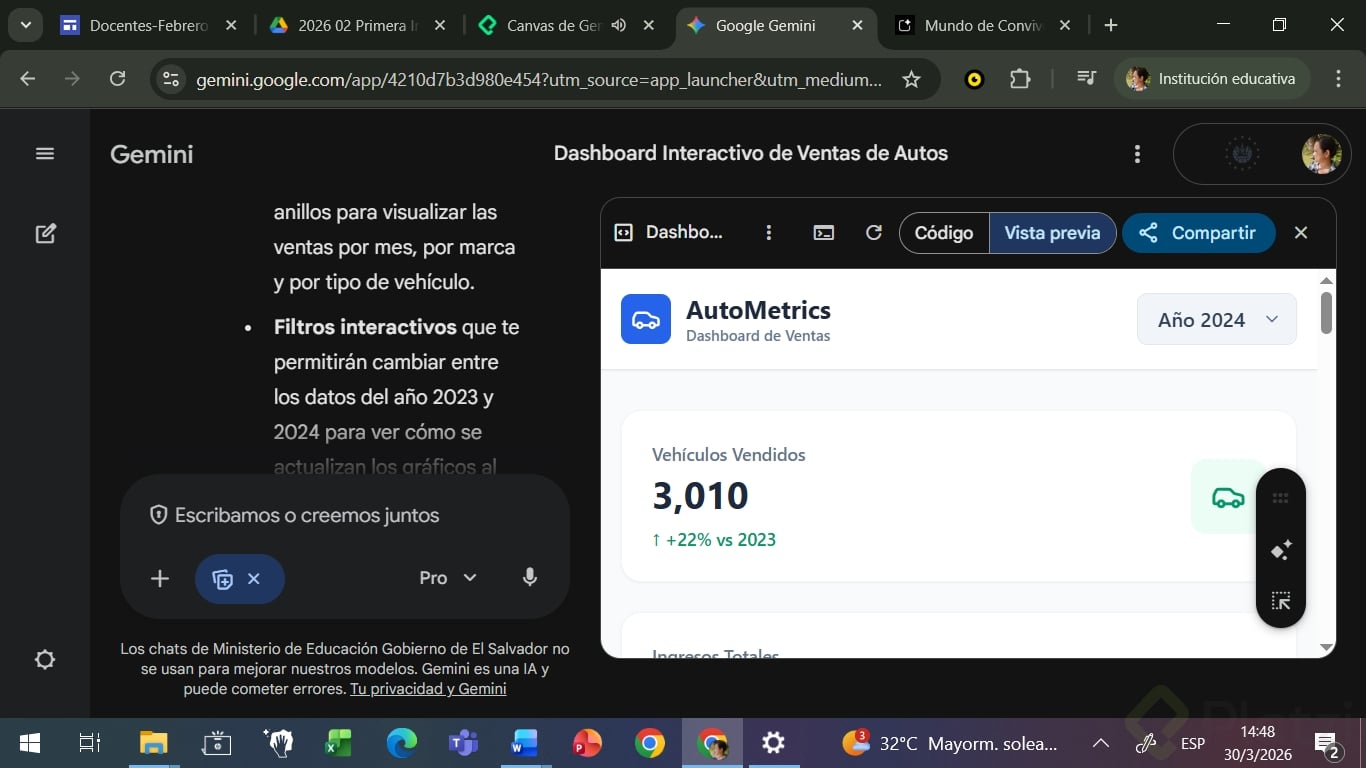1366x768 pixels.
Task: Bookmark this page with the star icon
Action: (911, 79)
